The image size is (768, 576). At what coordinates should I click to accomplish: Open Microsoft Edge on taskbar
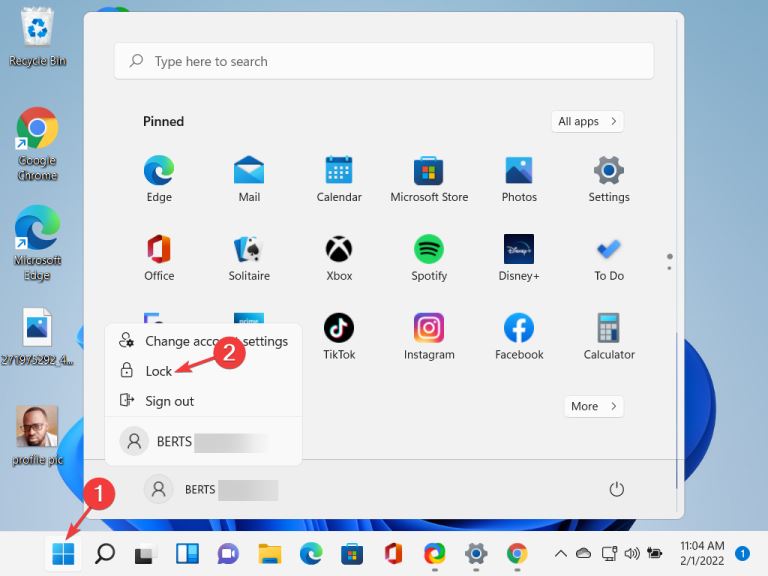click(311, 553)
